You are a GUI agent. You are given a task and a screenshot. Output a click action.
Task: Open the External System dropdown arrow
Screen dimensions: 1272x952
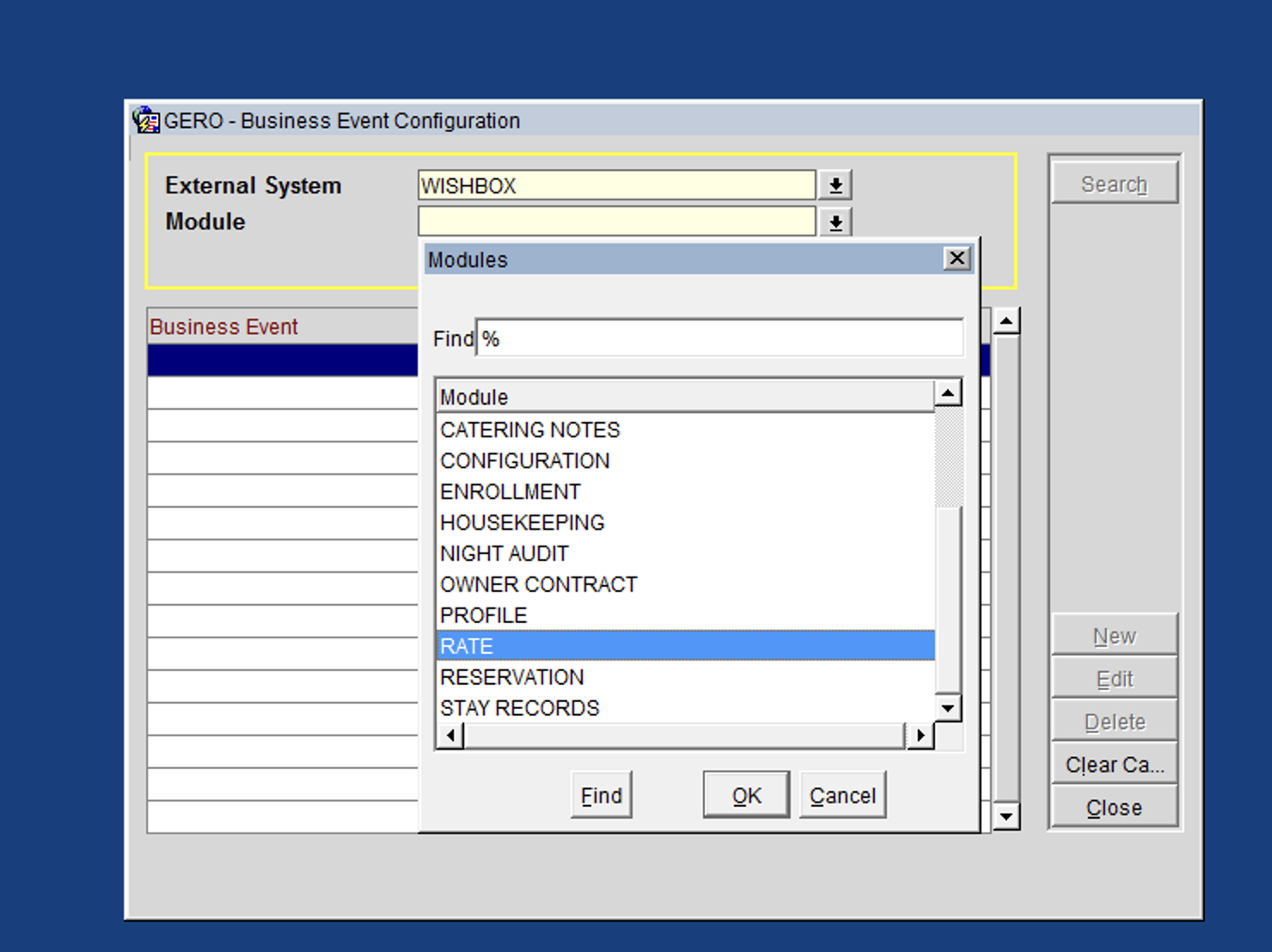coord(835,185)
